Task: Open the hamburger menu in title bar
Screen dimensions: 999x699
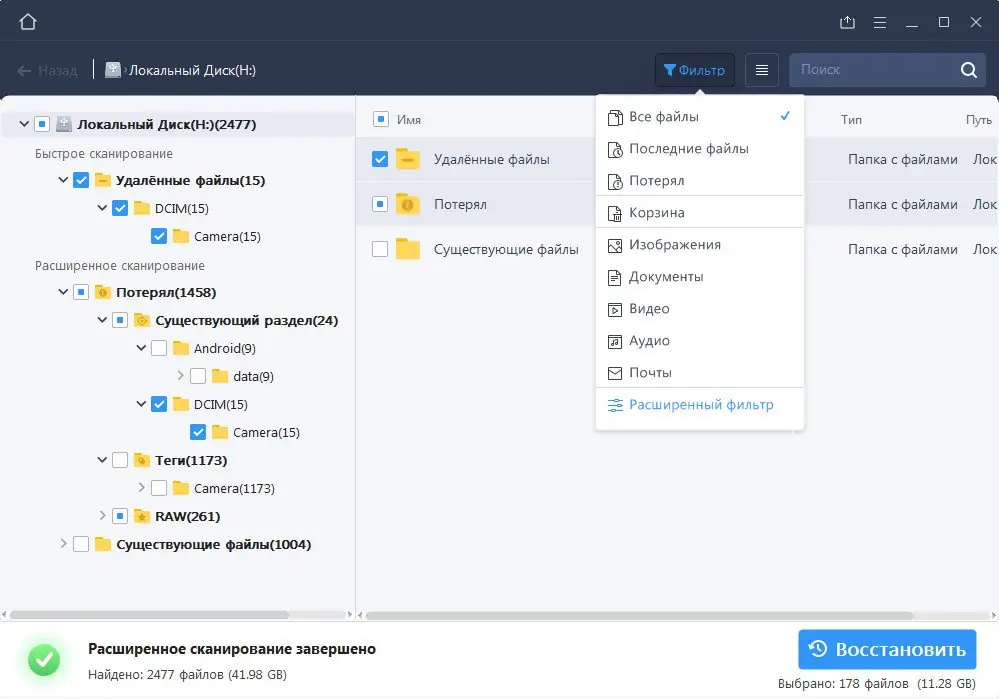Action: click(x=880, y=21)
